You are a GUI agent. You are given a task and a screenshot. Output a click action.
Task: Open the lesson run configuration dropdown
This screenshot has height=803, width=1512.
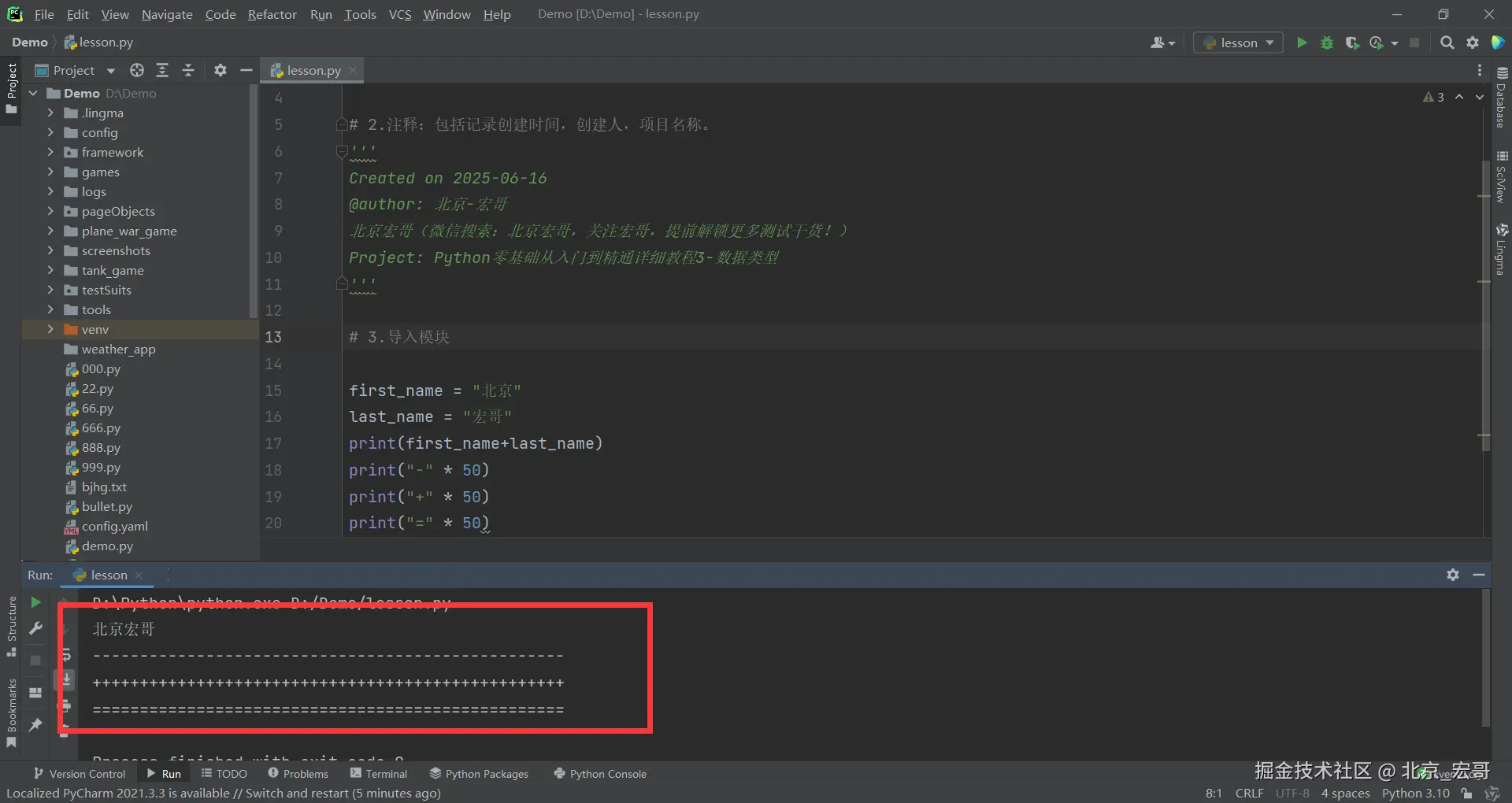tap(1238, 43)
